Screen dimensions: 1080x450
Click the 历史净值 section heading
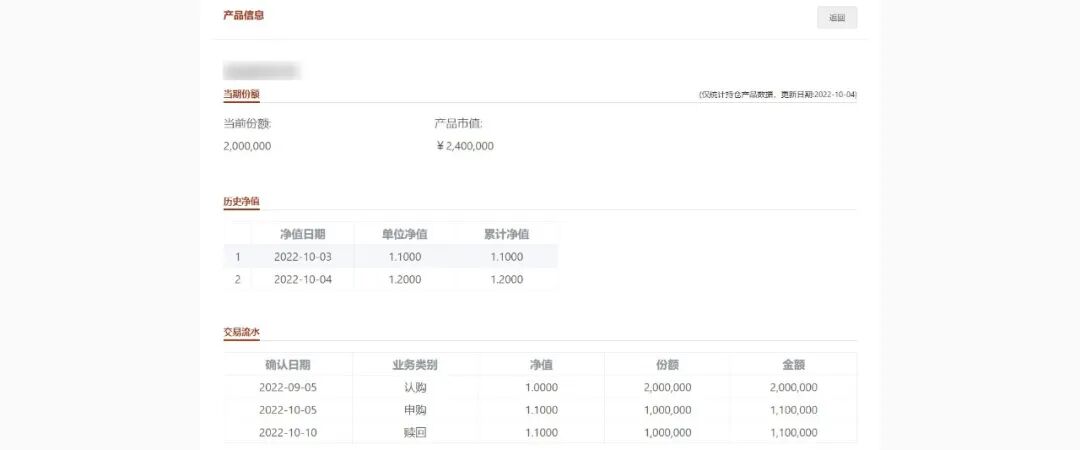[x=241, y=202]
